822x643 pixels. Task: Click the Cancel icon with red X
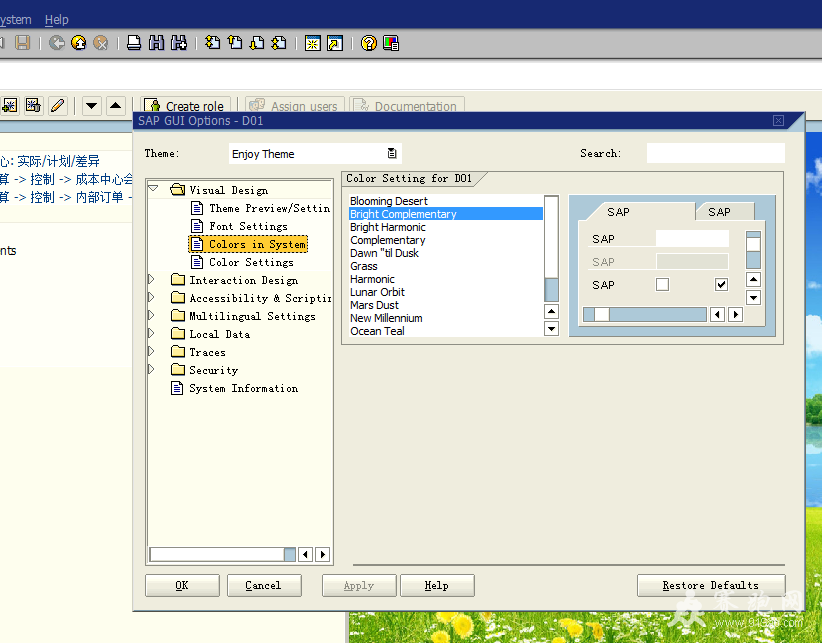point(100,42)
